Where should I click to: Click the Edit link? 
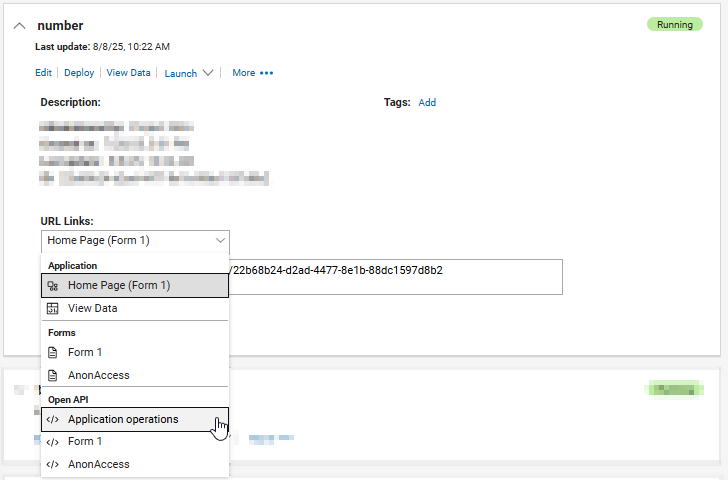tap(43, 73)
